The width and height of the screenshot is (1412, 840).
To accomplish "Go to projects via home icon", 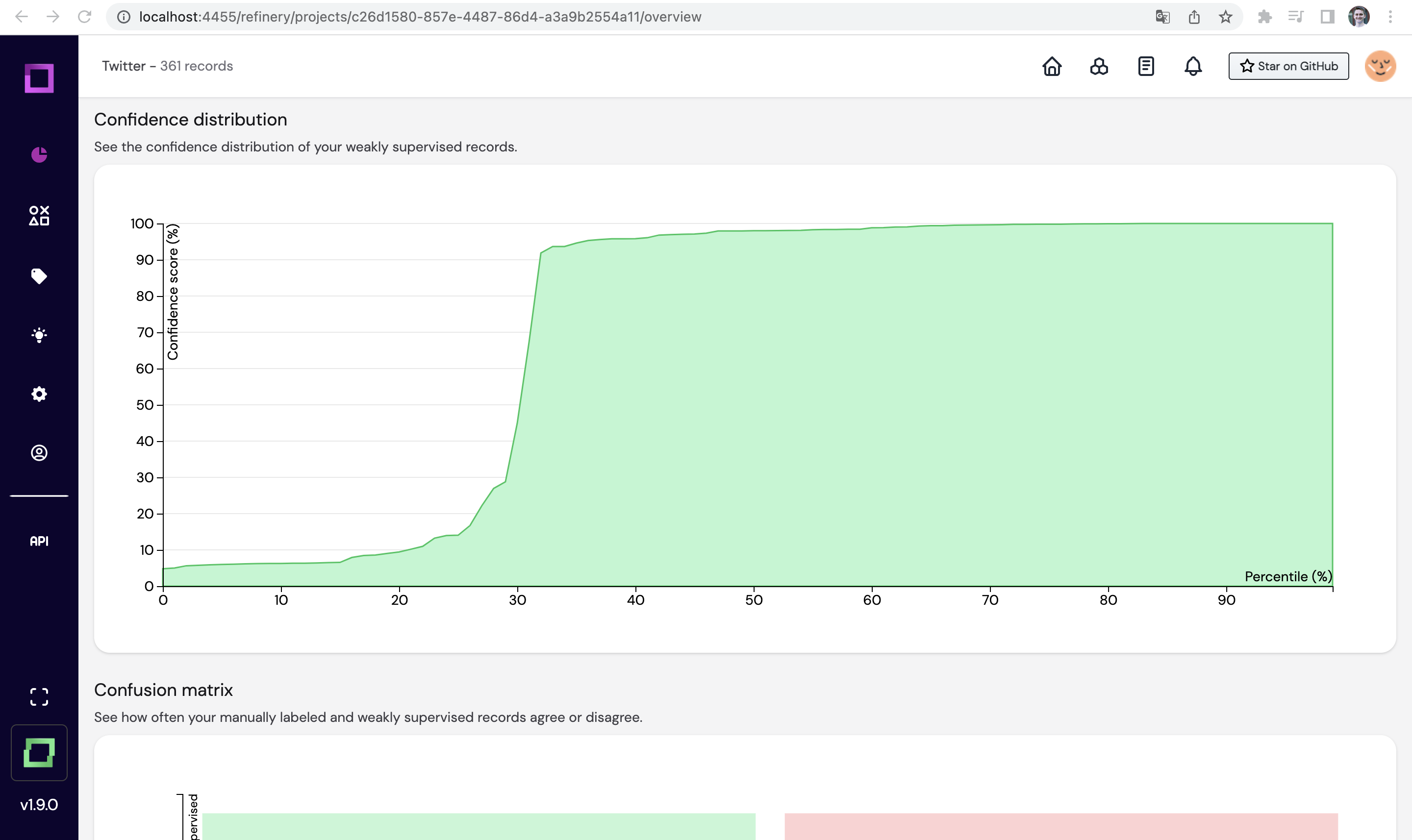I will (1052, 66).
